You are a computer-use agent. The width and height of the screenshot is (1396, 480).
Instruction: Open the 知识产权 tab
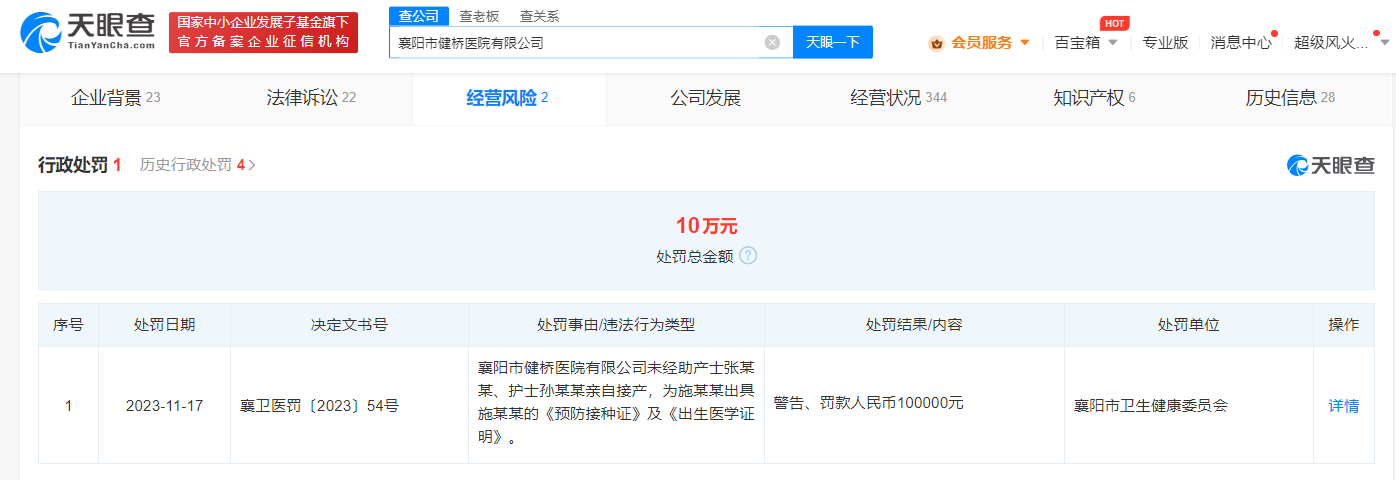pos(1094,98)
